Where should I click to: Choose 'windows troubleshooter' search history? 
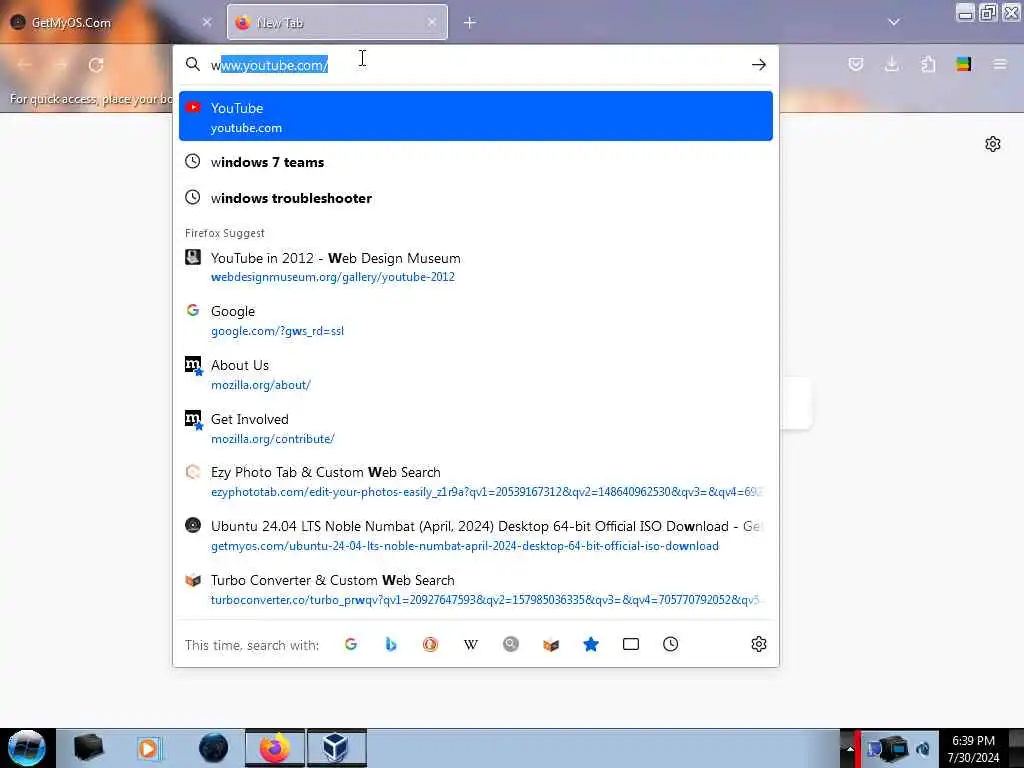(475, 198)
